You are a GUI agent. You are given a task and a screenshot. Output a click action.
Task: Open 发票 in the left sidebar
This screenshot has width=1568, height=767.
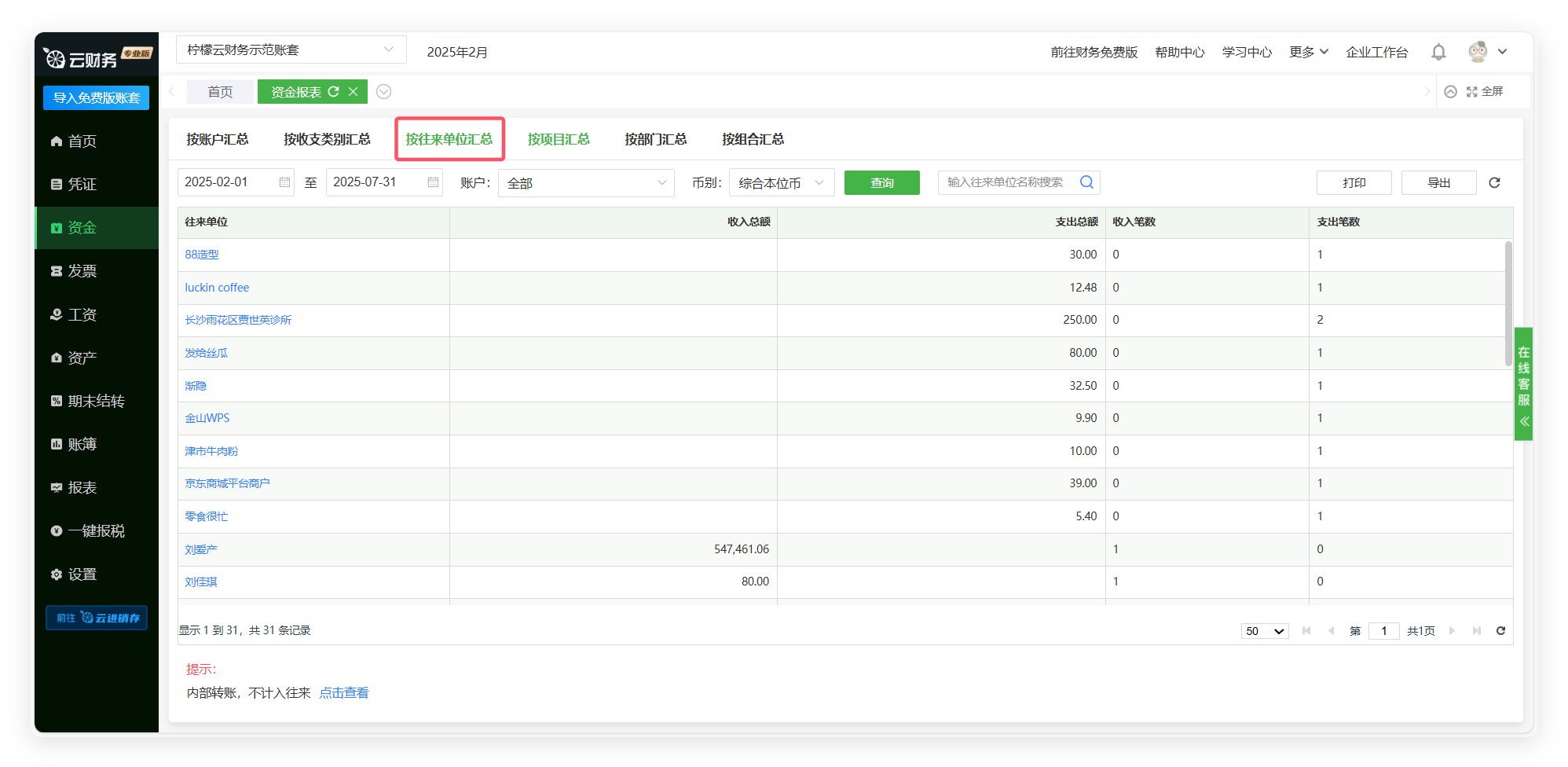[x=82, y=271]
